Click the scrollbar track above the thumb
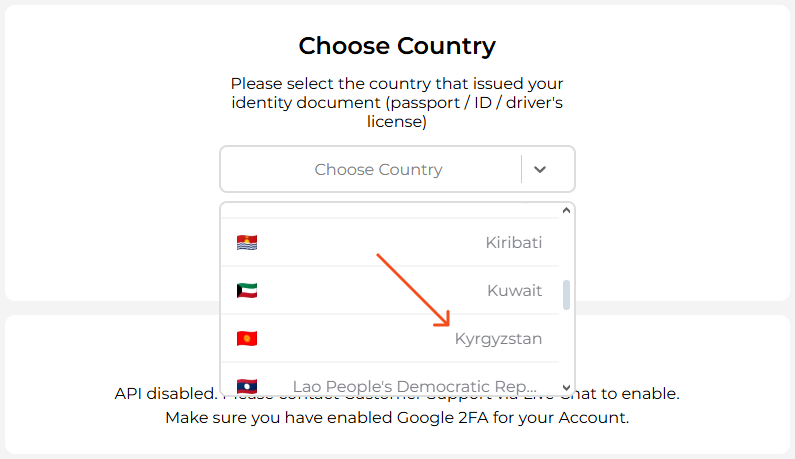 [x=566, y=248]
